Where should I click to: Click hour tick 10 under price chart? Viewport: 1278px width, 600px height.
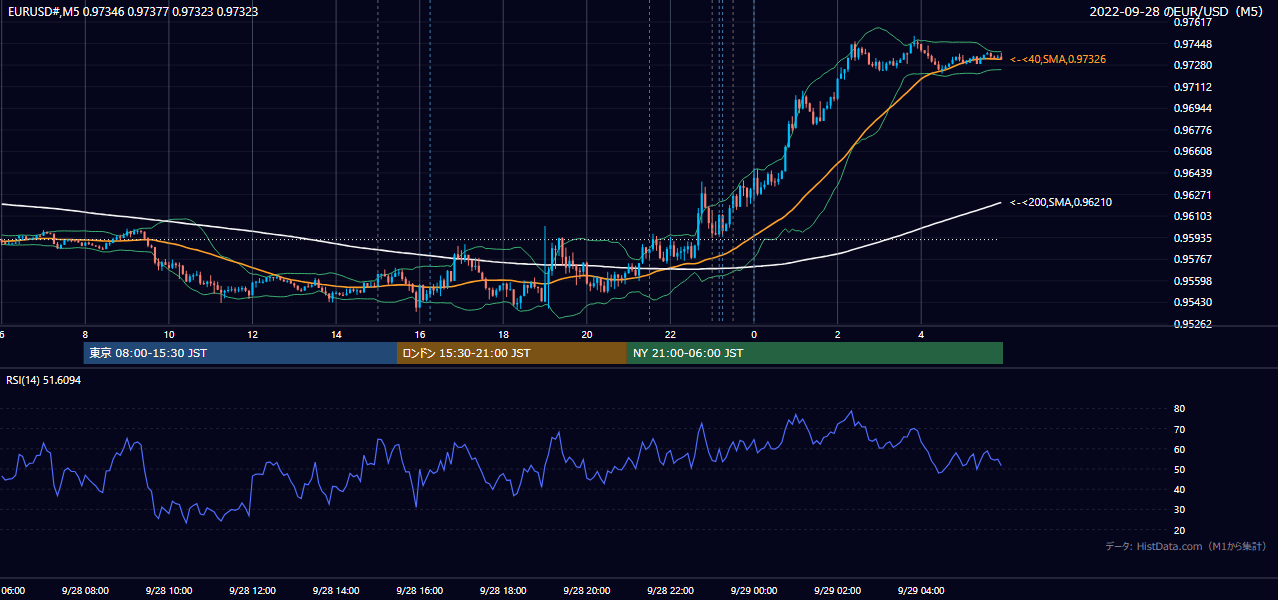point(169,335)
